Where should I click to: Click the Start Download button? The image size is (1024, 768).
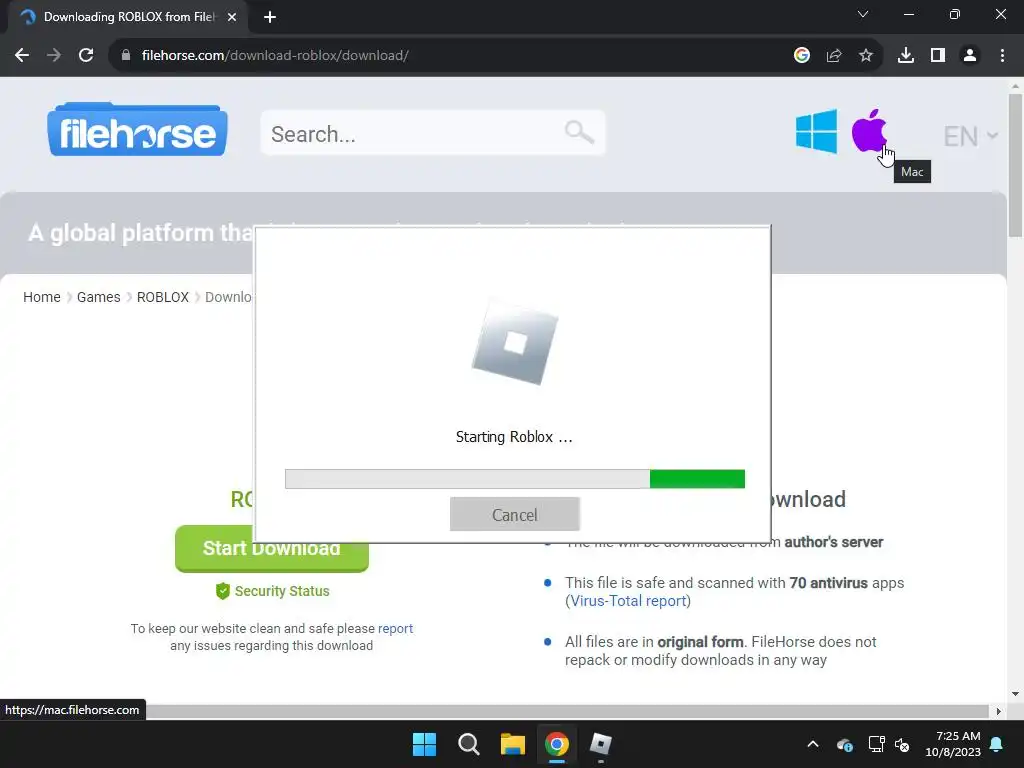point(272,549)
